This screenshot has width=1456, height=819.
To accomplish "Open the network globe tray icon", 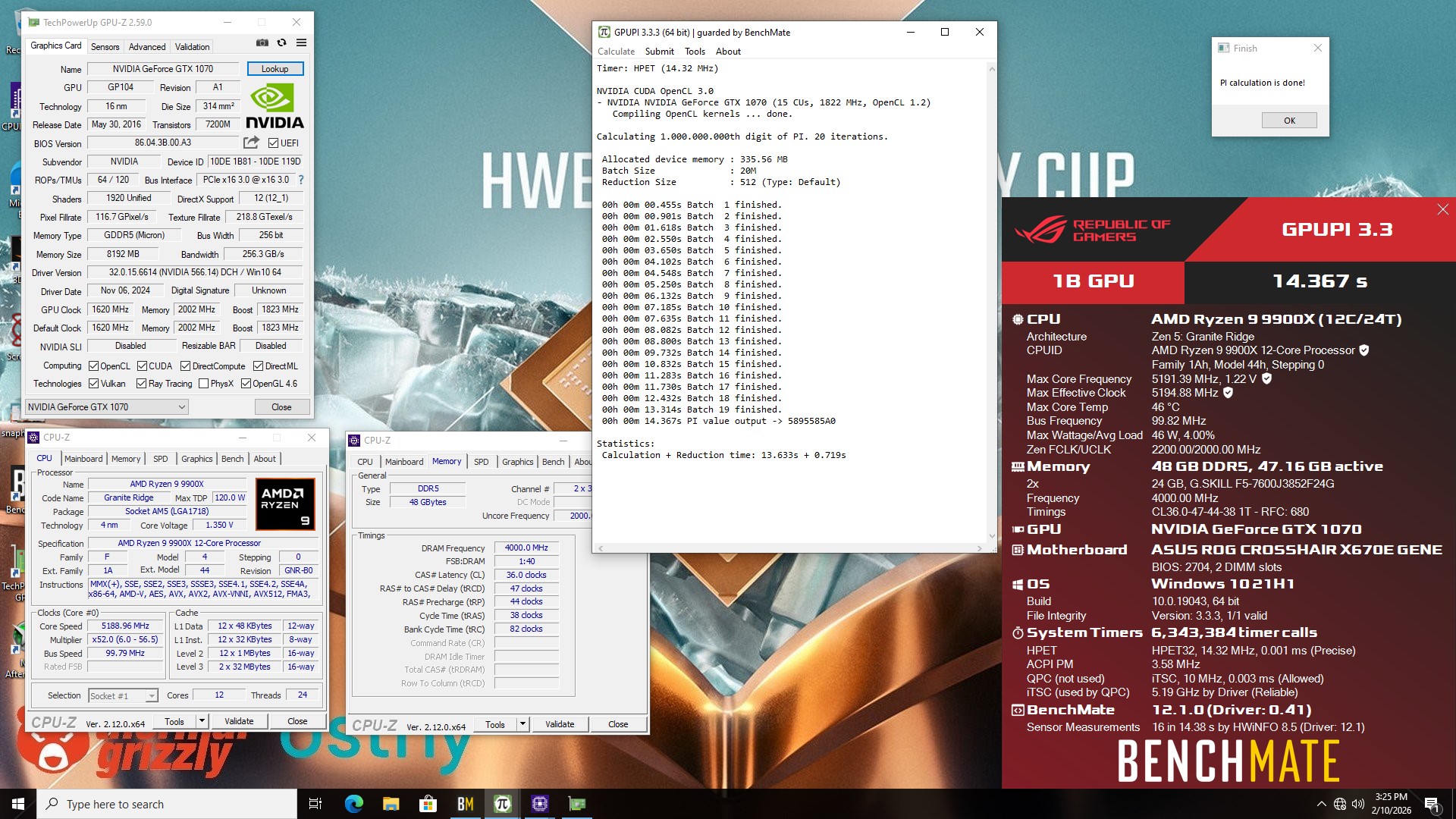I will (1340, 804).
